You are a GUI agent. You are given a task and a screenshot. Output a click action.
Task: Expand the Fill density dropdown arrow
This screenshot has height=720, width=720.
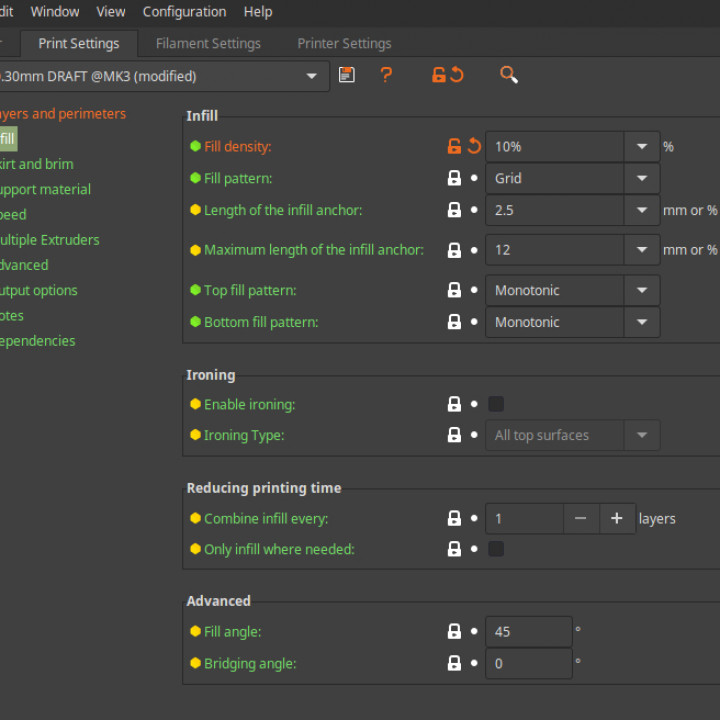coord(641,146)
